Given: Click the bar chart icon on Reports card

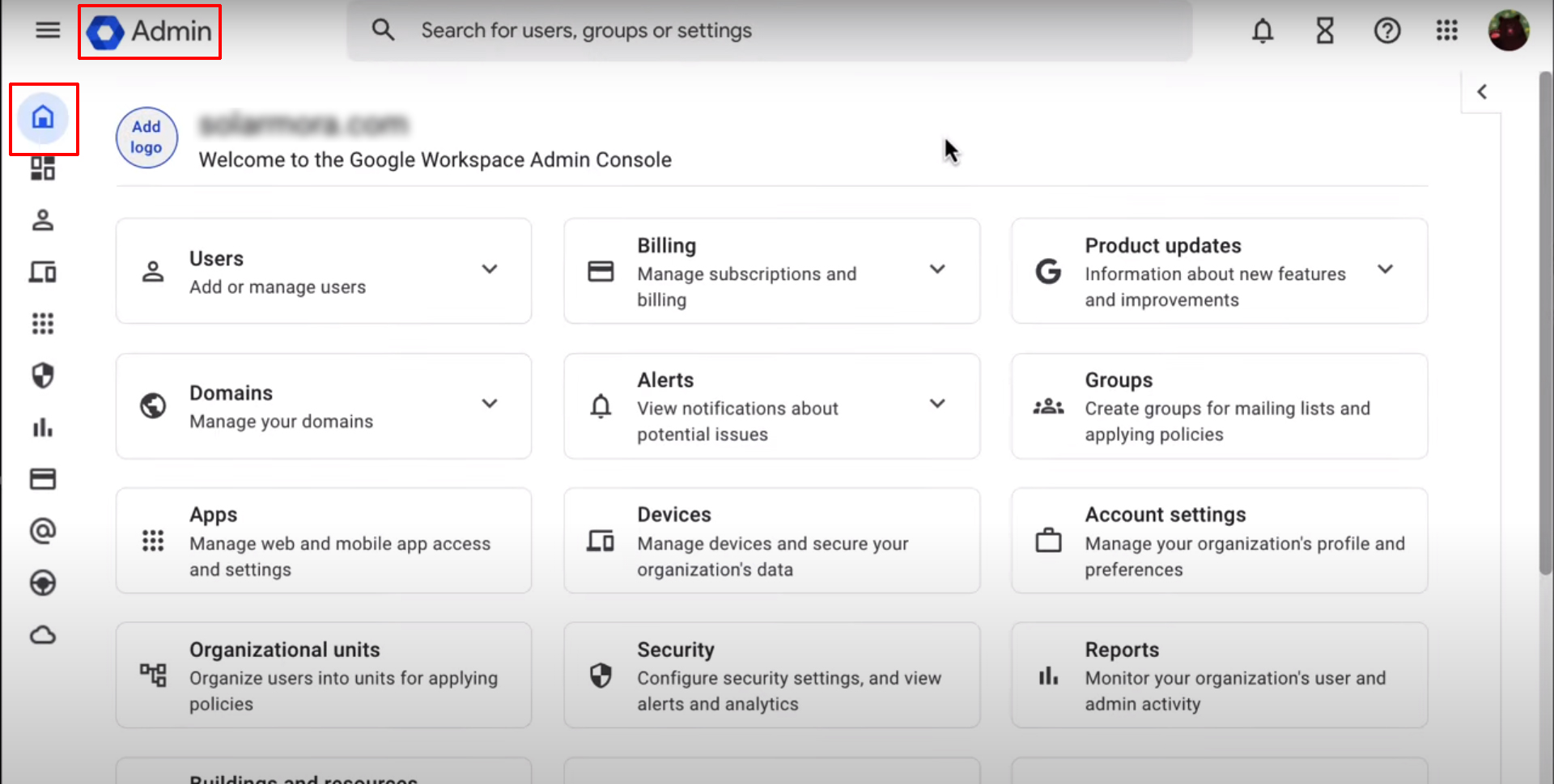Looking at the screenshot, I should [1049, 676].
